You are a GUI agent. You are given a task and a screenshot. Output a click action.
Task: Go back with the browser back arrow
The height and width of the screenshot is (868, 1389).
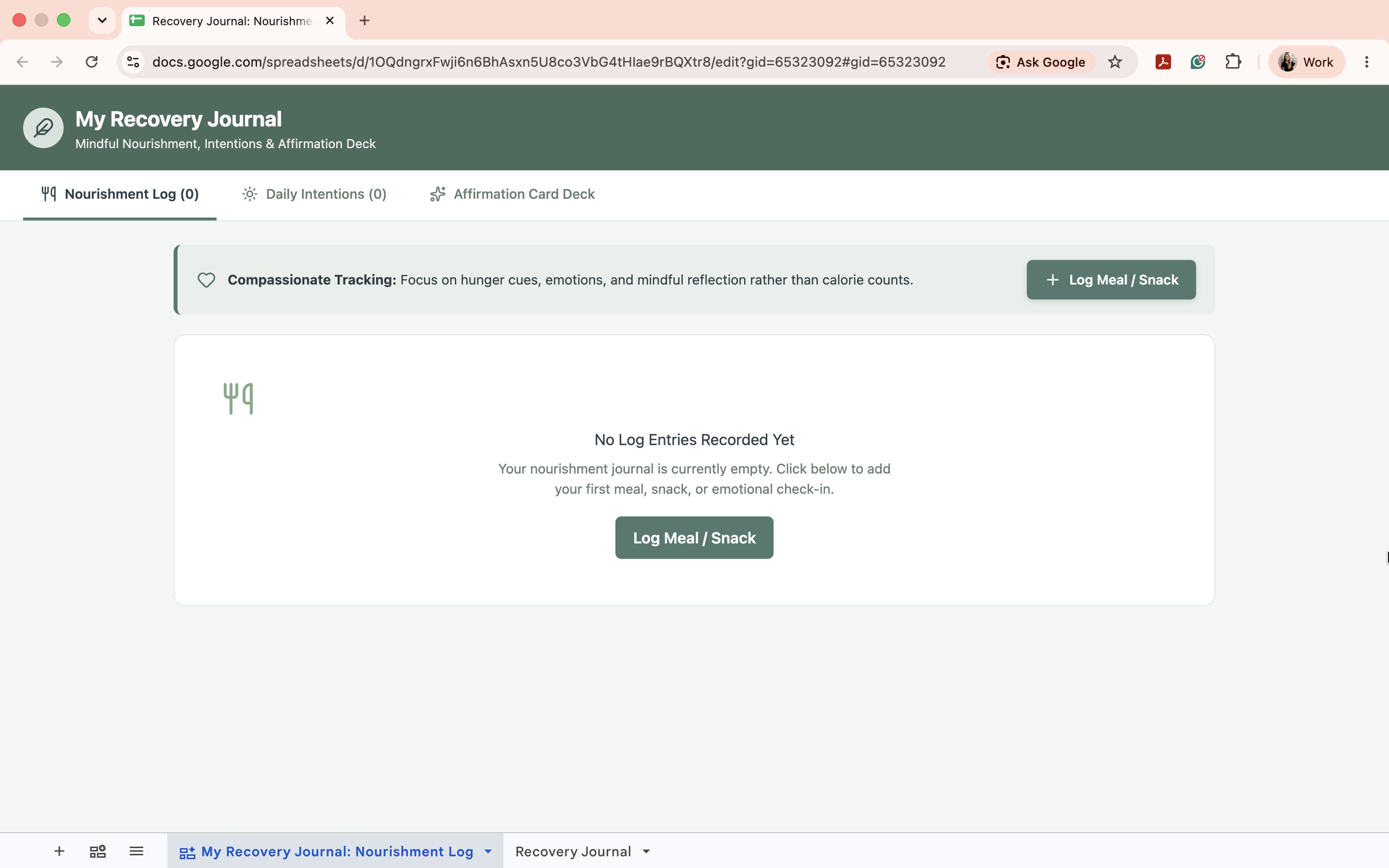[22, 62]
